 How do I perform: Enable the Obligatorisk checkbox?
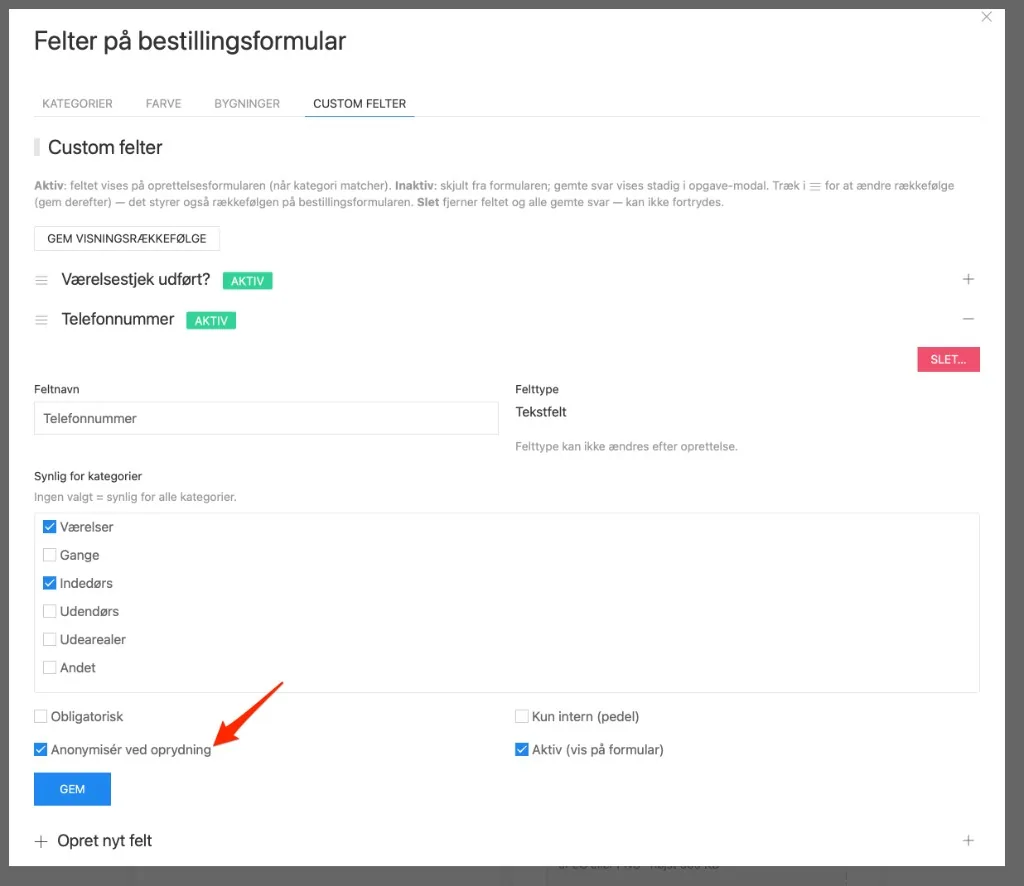coord(40,716)
